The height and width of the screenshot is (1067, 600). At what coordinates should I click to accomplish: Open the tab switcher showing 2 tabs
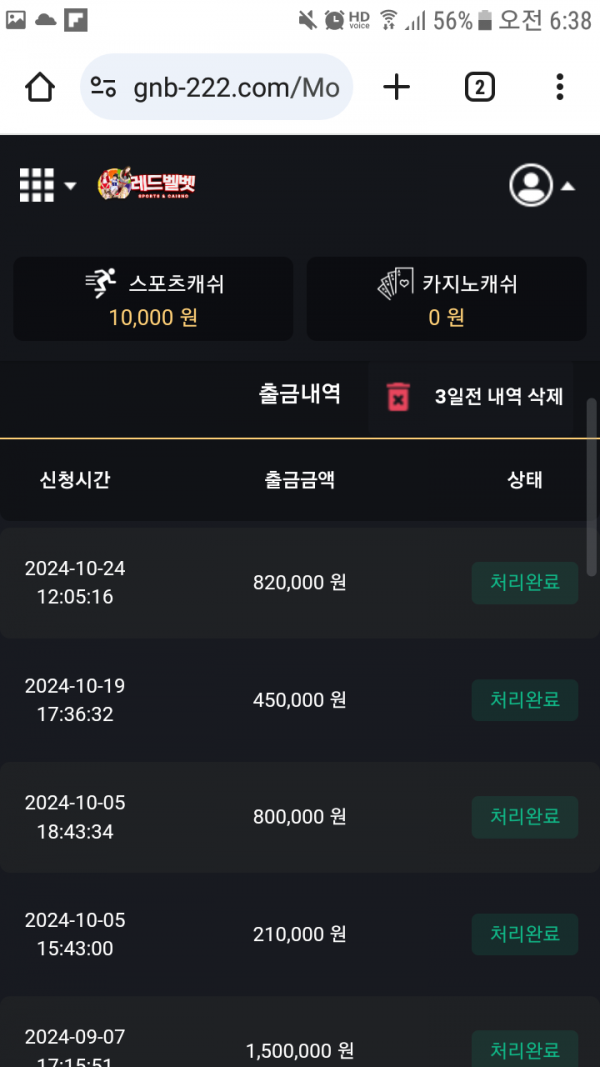coord(480,88)
